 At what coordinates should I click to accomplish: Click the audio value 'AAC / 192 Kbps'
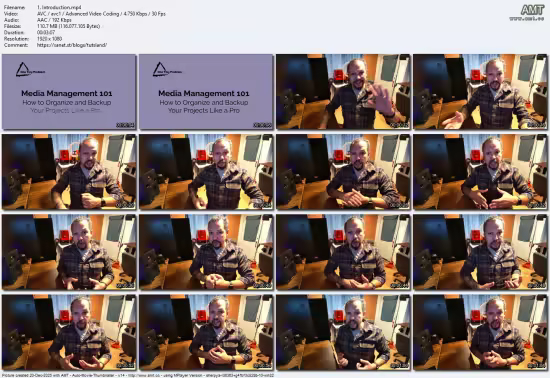pos(54,20)
